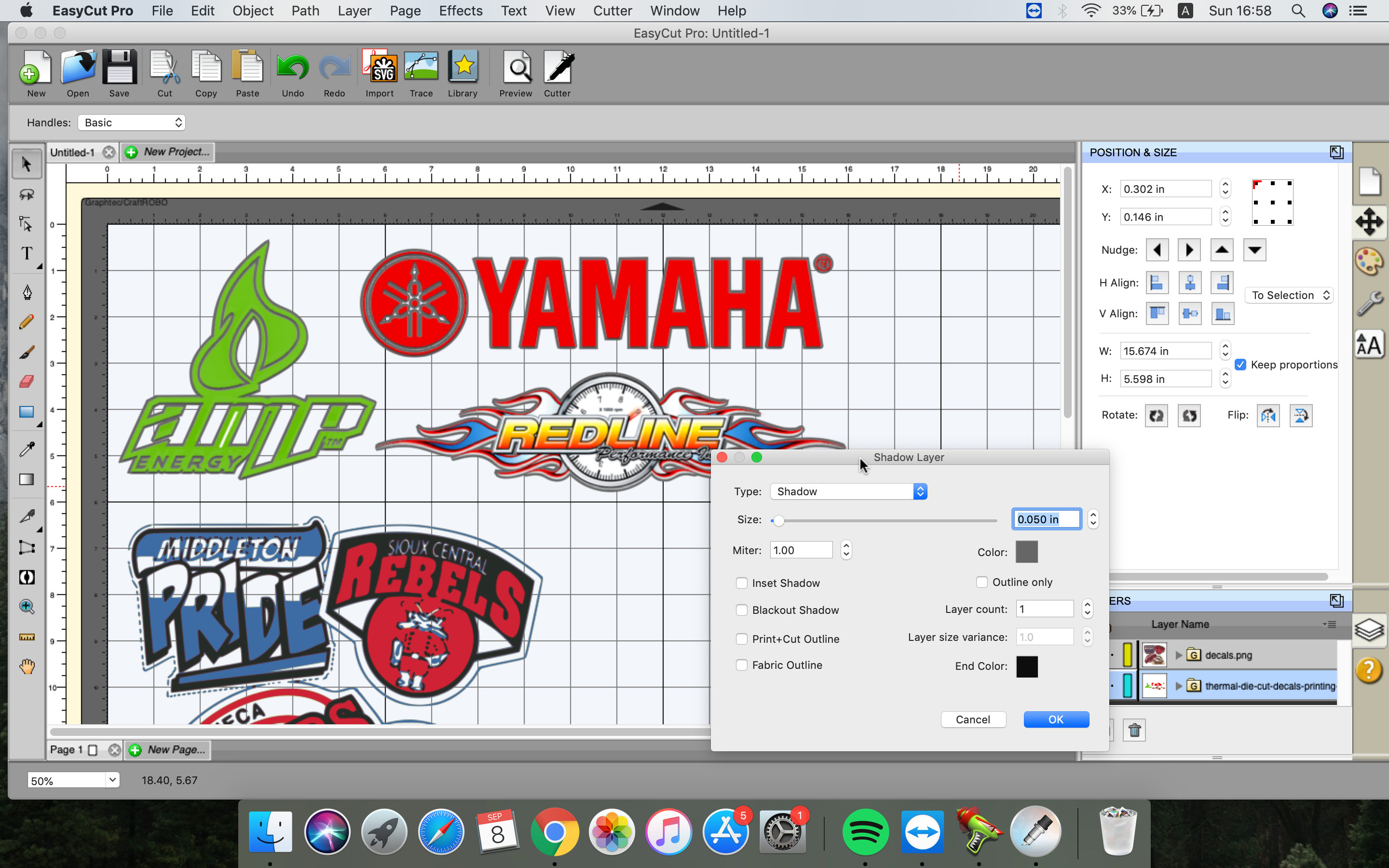Cancel the Shadow Layer dialog

pos(973,719)
